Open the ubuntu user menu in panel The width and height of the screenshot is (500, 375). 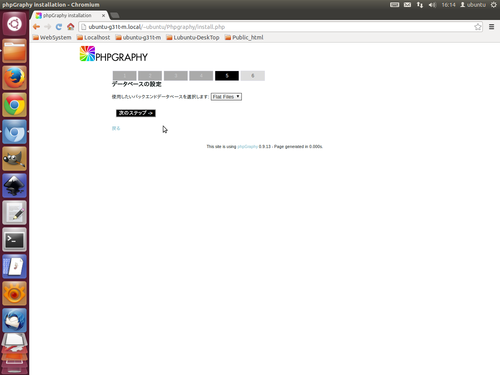[x=473, y=5]
